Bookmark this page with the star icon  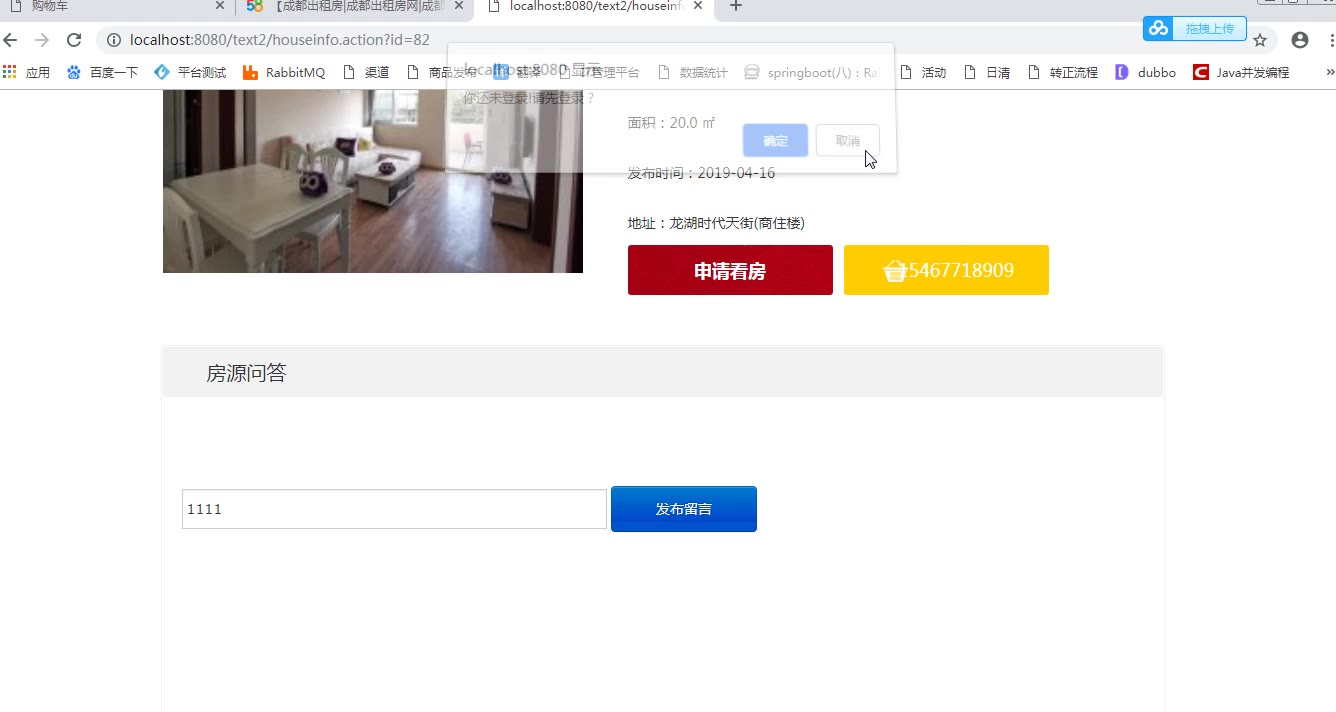tap(1260, 40)
